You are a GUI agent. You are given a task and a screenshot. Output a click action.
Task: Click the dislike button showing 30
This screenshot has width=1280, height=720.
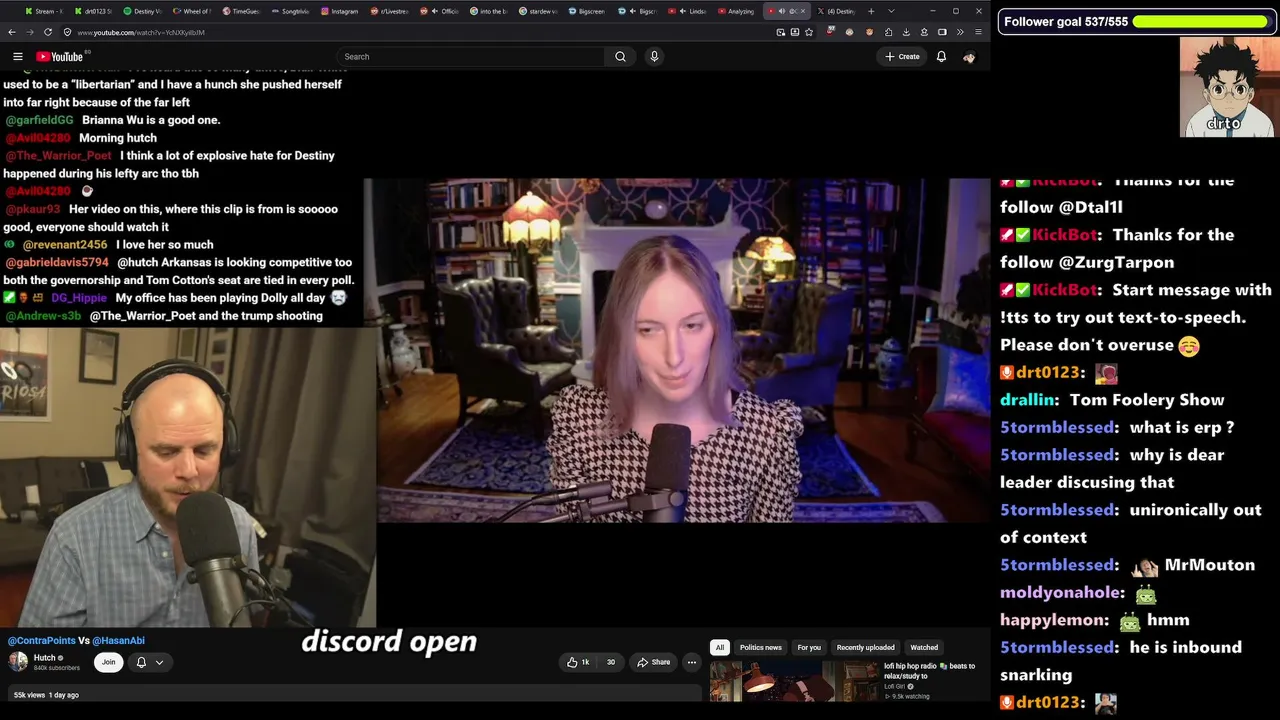tap(610, 662)
